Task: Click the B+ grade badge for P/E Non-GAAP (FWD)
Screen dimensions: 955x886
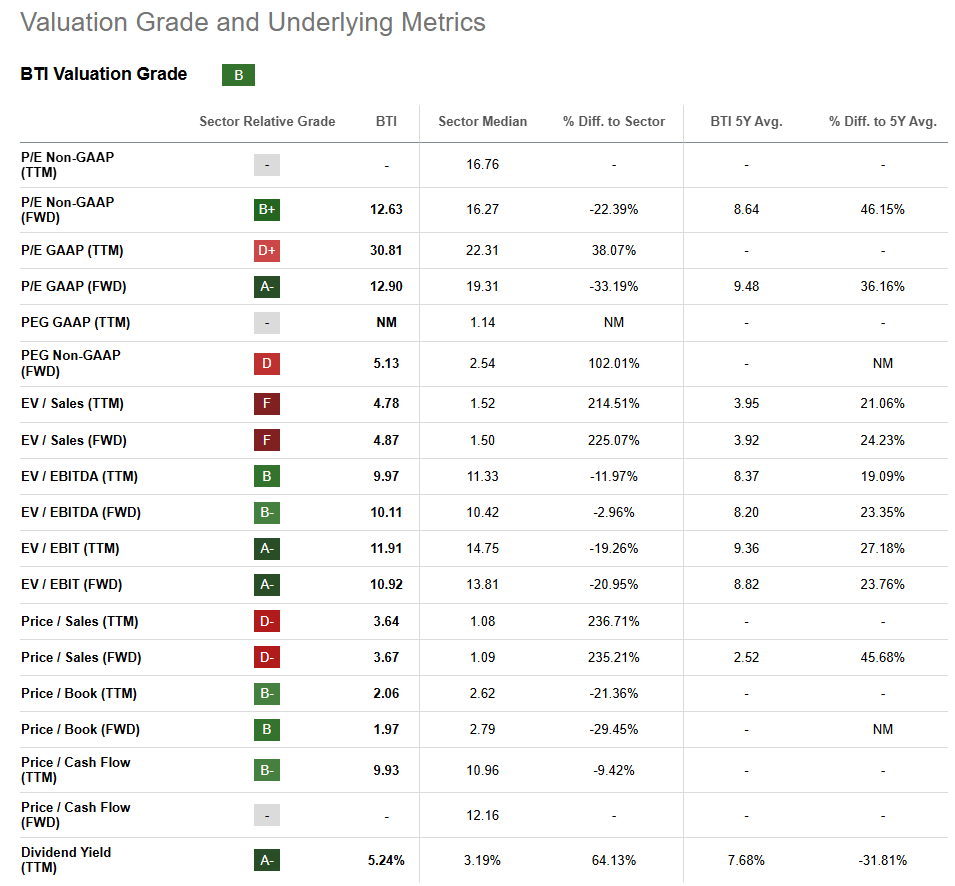Action: (267, 209)
